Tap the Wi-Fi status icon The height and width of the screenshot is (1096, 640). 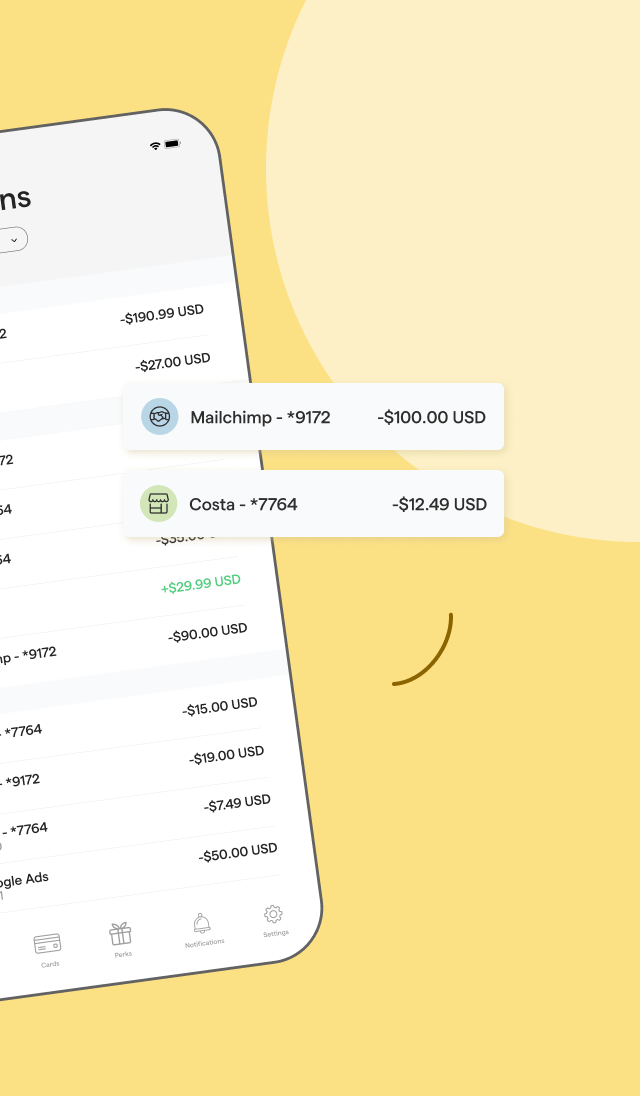(155, 145)
